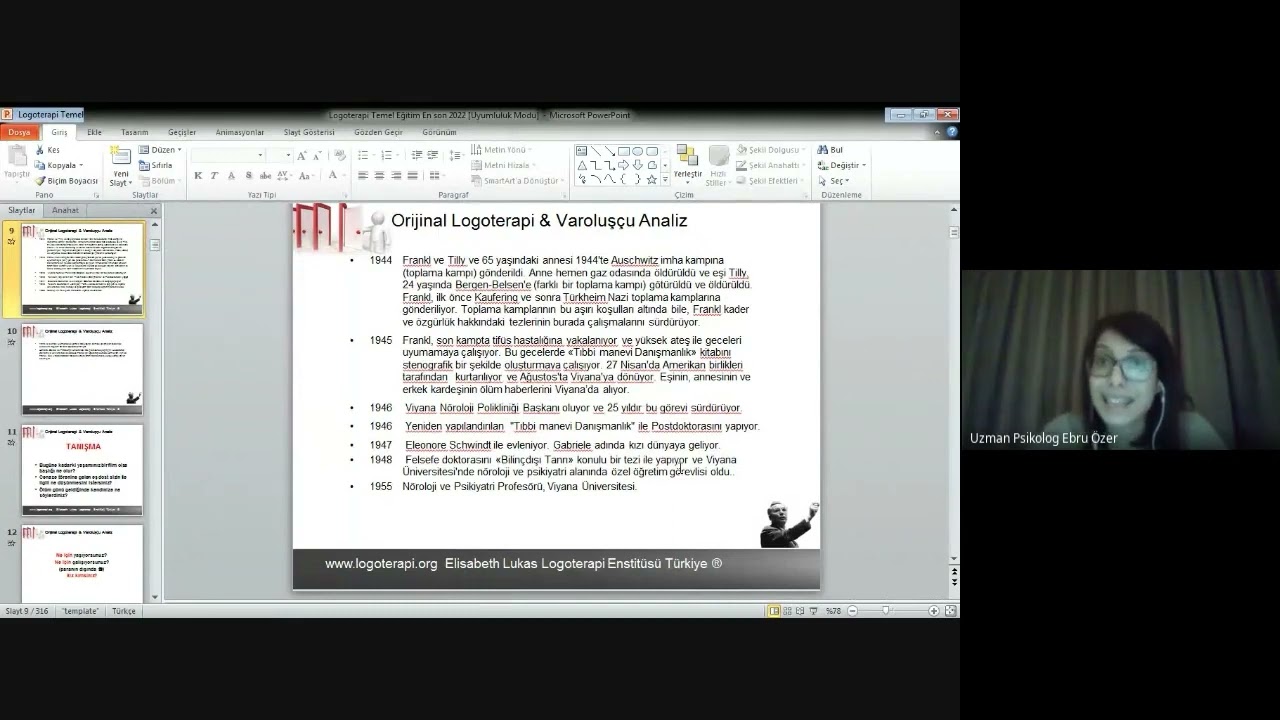Open the Yerleştir arrange dropdown
Screen dimensions: 1280x720
point(688,166)
